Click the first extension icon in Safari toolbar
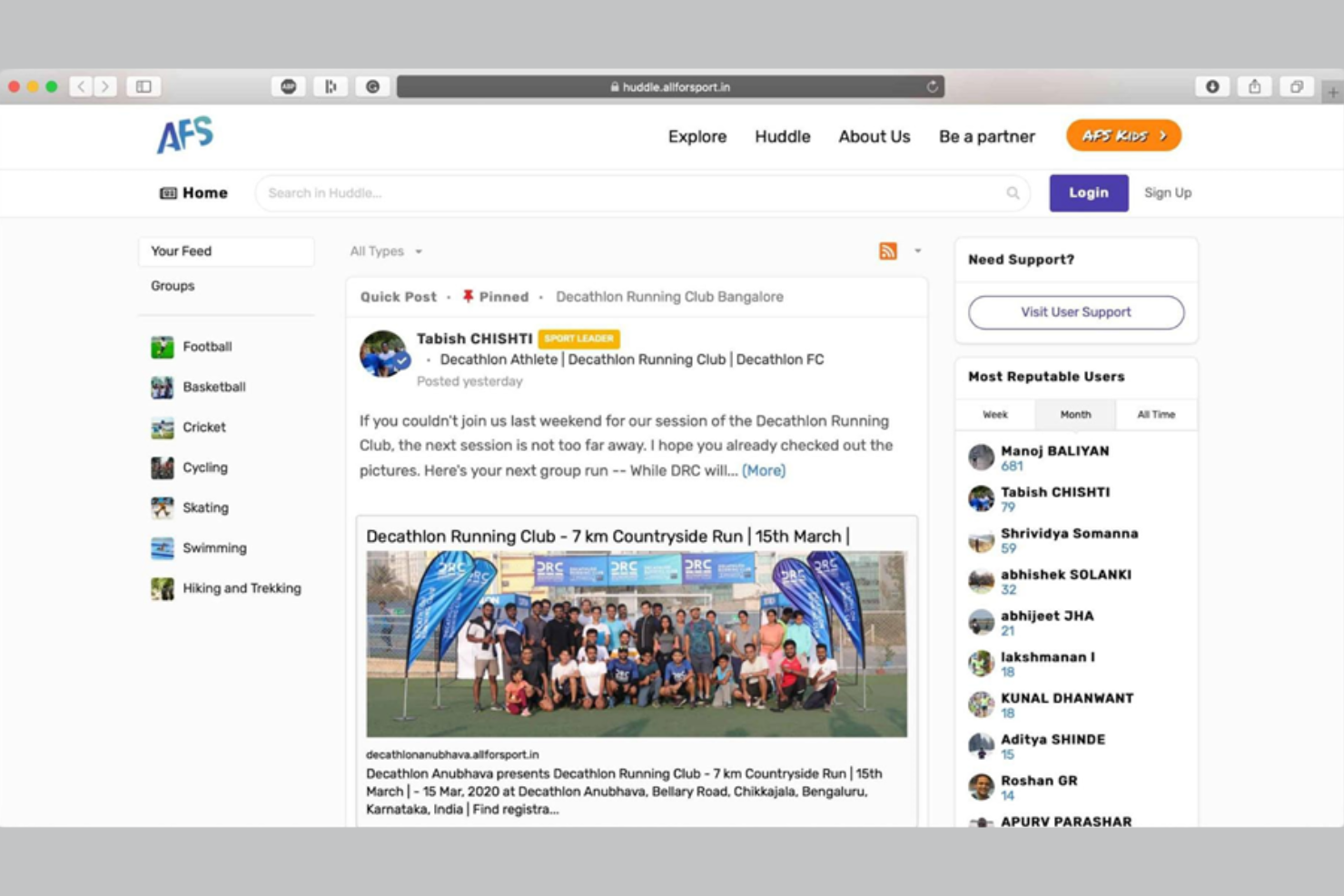The height and width of the screenshot is (896, 1344). pos(288,86)
